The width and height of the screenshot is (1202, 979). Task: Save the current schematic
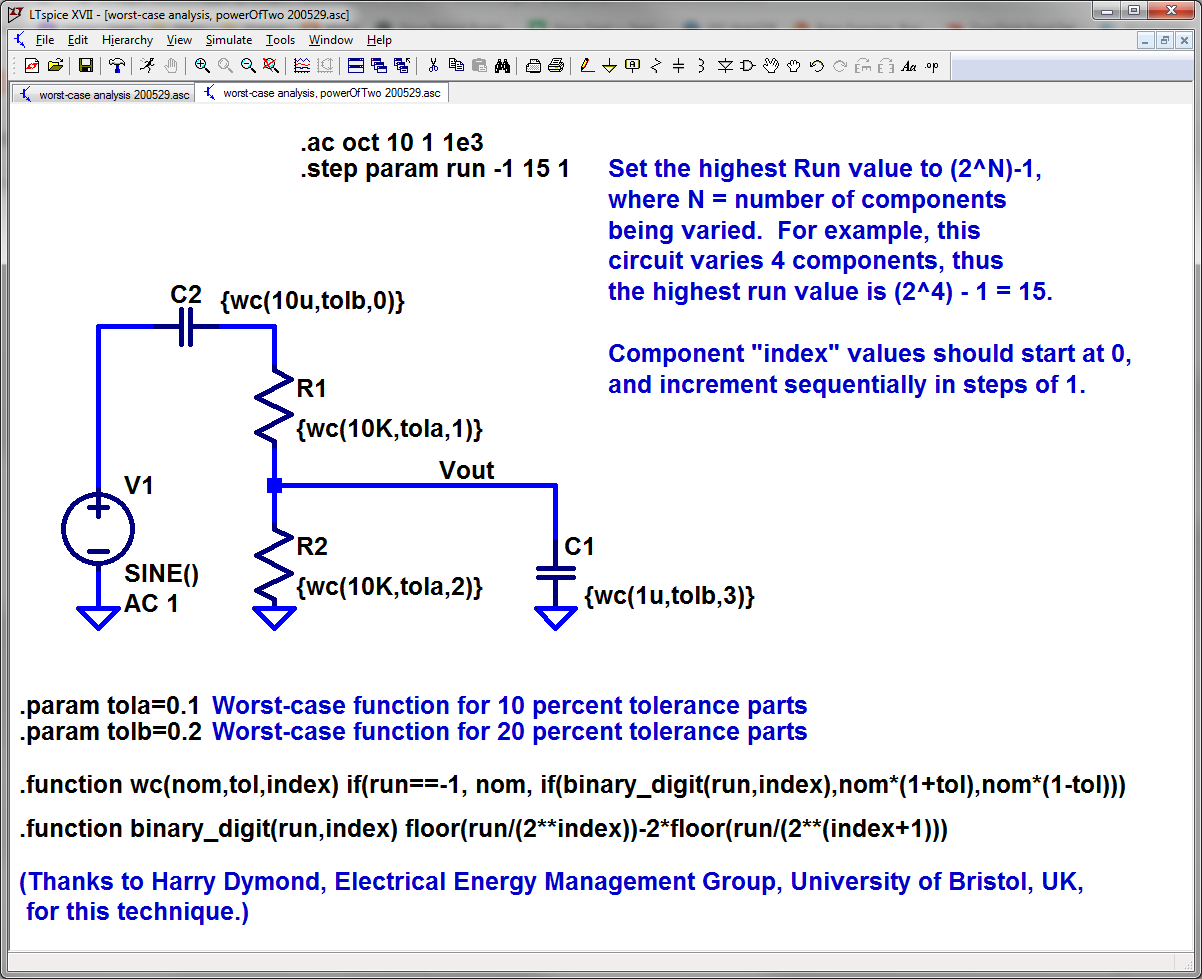86,67
